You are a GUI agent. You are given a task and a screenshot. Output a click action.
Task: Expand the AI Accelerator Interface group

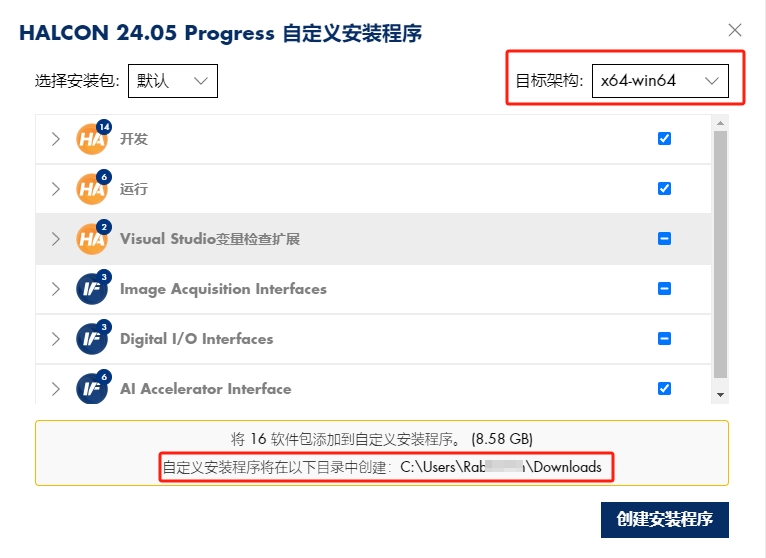(56, 388)
